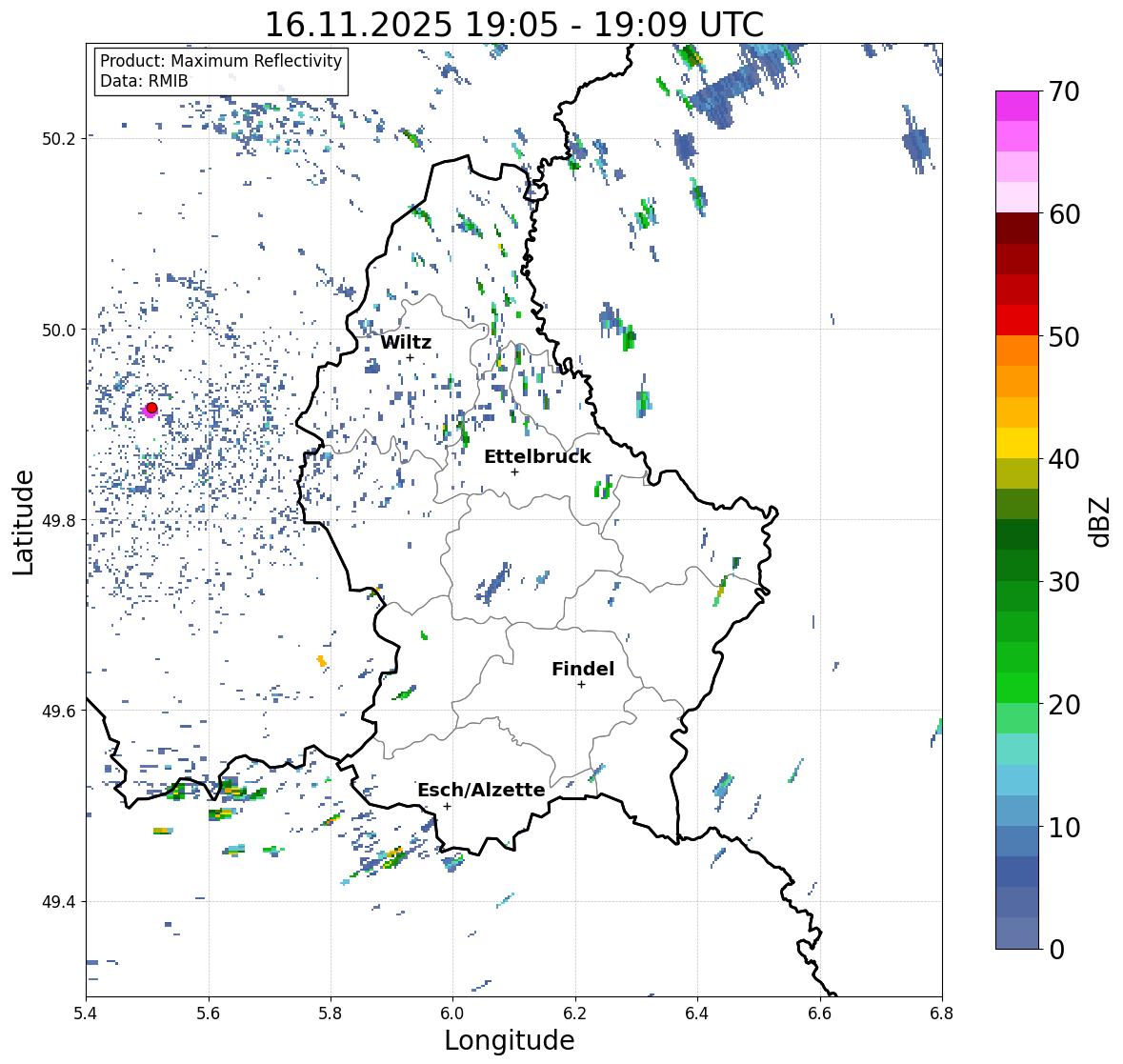Click the red dot marker near 49.9 latitude
This screenshot has height=1064, width=1123.
151,408
